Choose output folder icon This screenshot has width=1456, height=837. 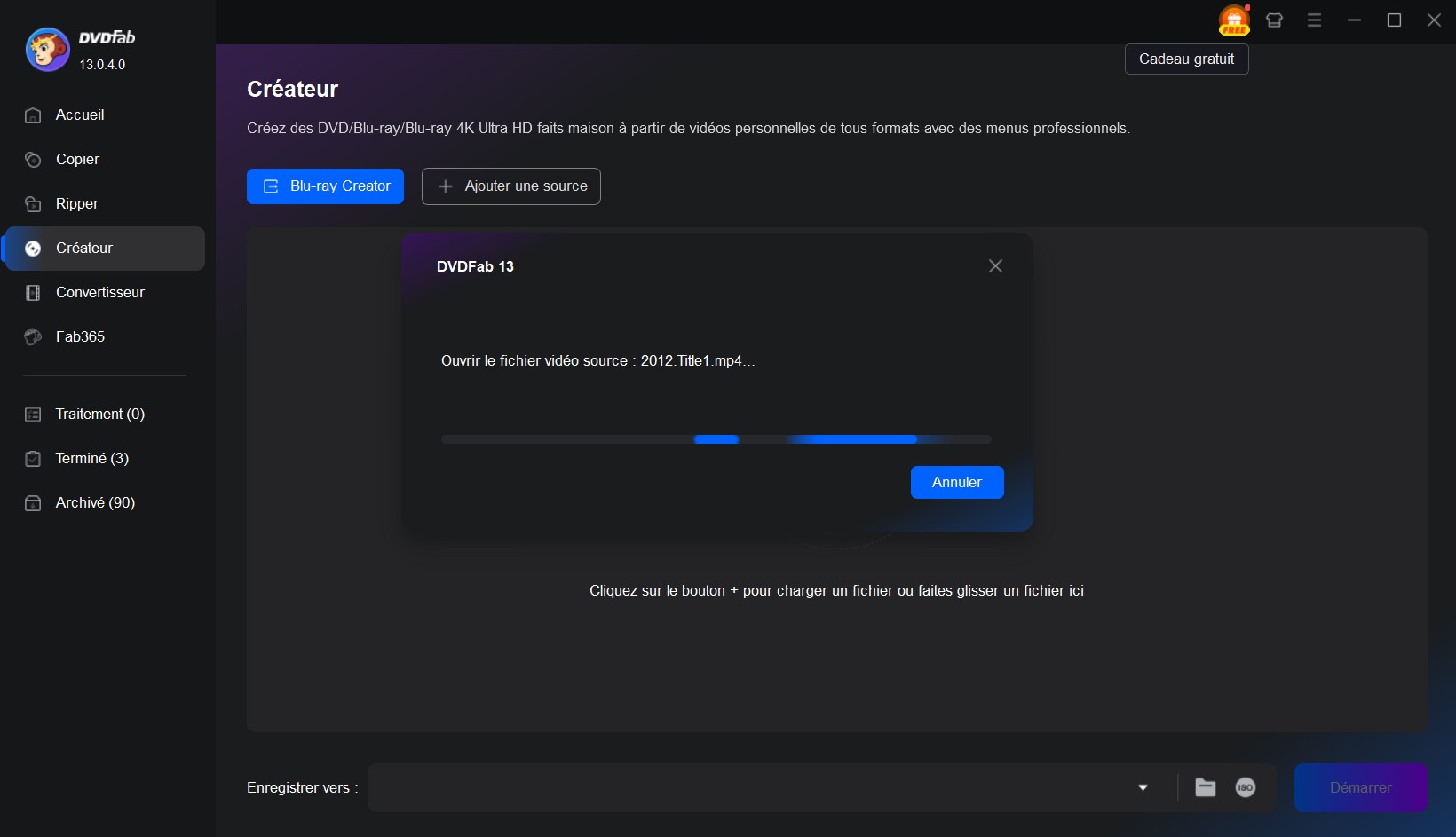coord(1205,788)
